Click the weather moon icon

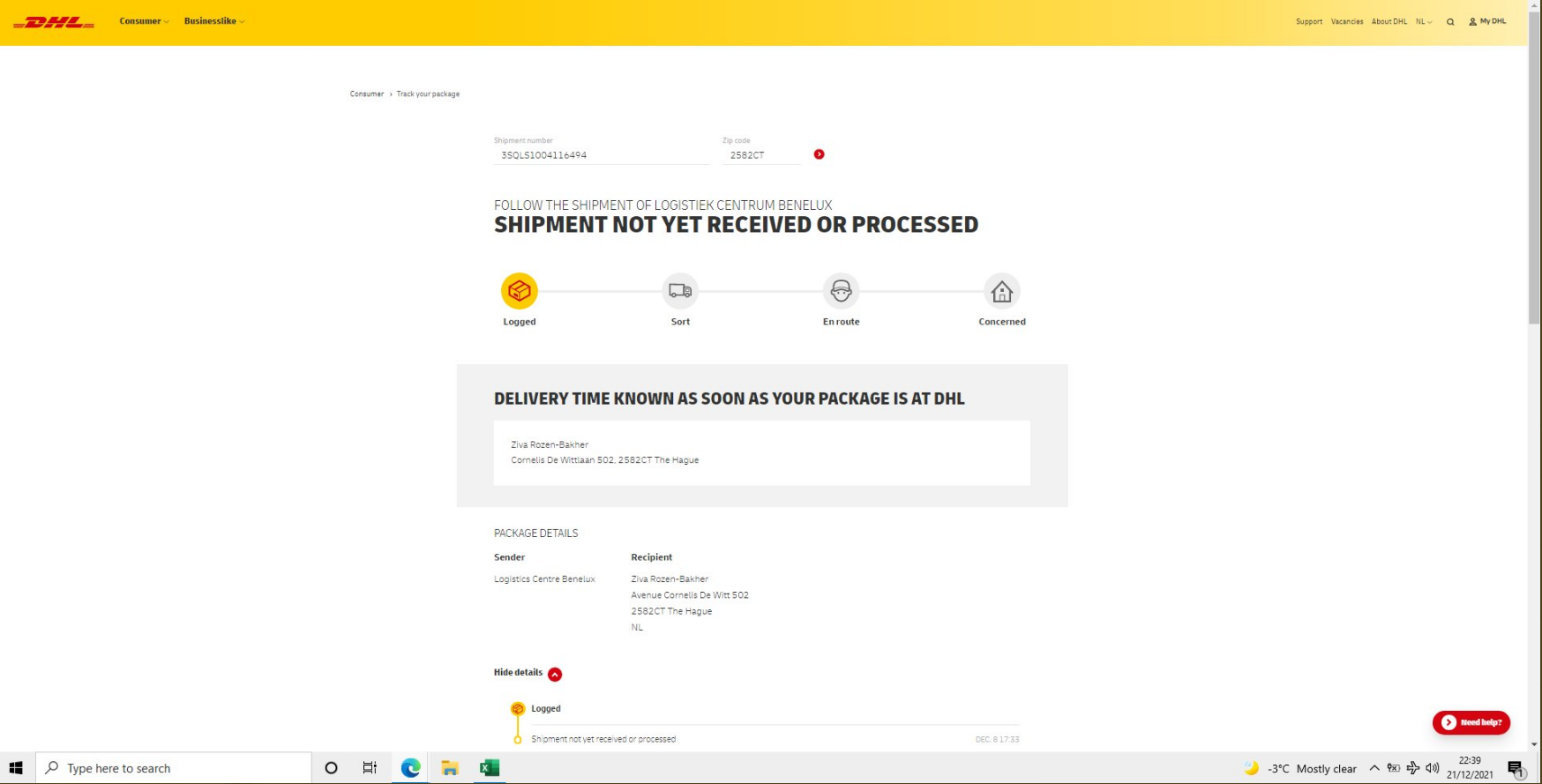1251,768
